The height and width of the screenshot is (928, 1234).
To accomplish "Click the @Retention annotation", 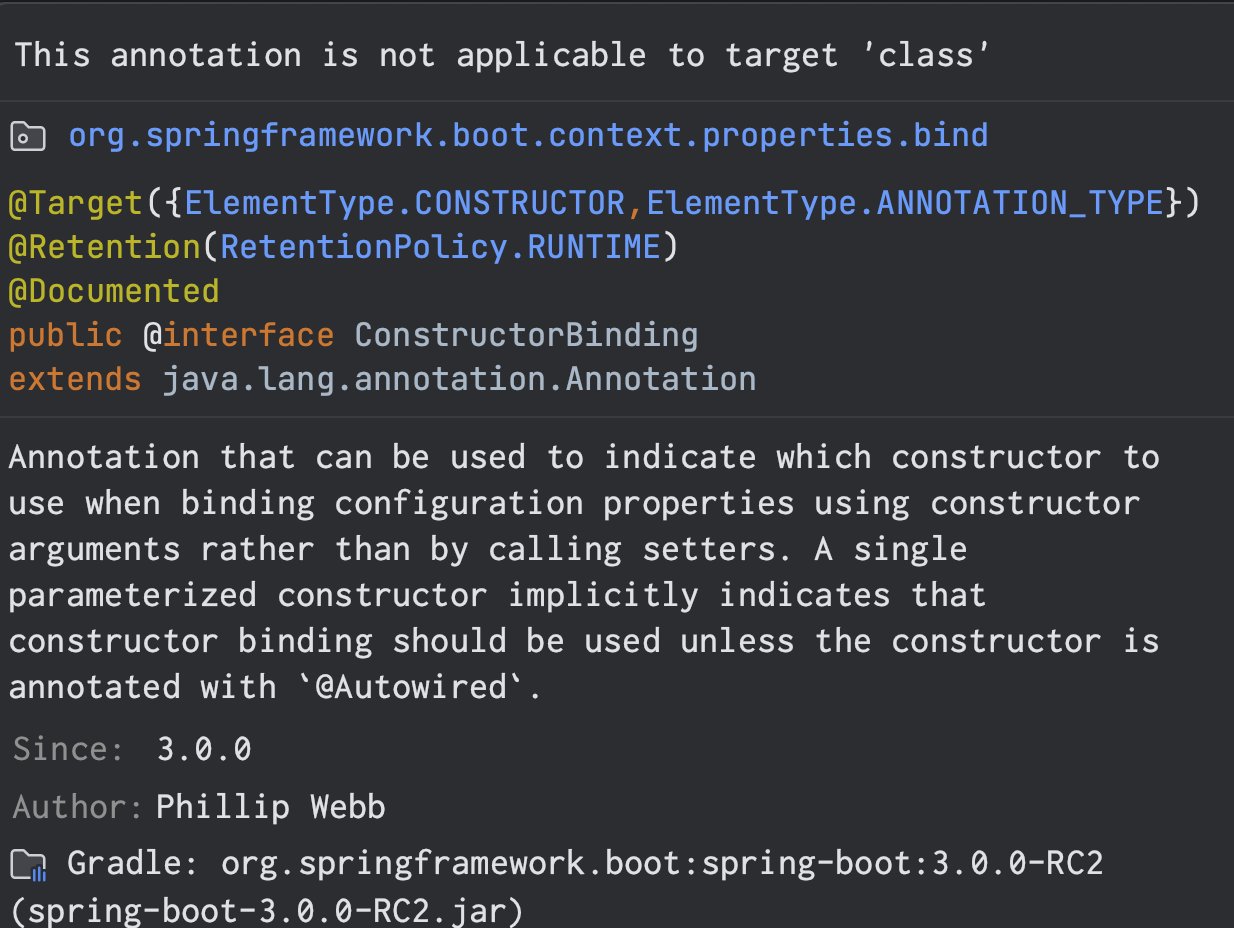I will pyautogui.click(x=105, y=247).
